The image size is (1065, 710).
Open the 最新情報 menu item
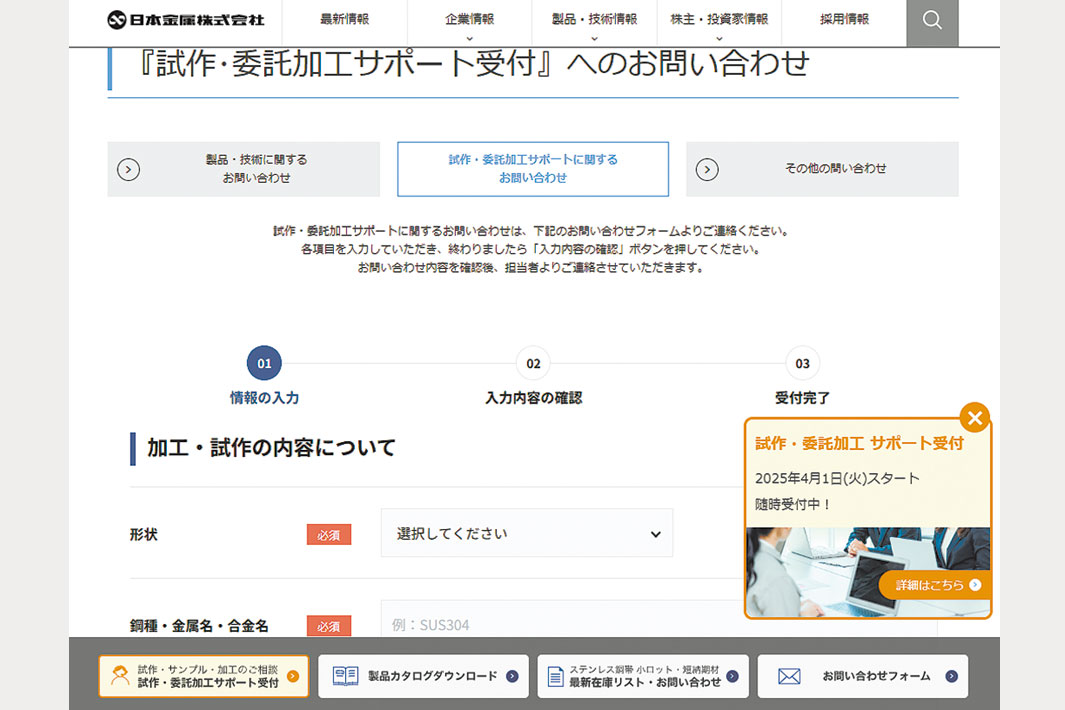pyautogui.click(x=344, y=20)
